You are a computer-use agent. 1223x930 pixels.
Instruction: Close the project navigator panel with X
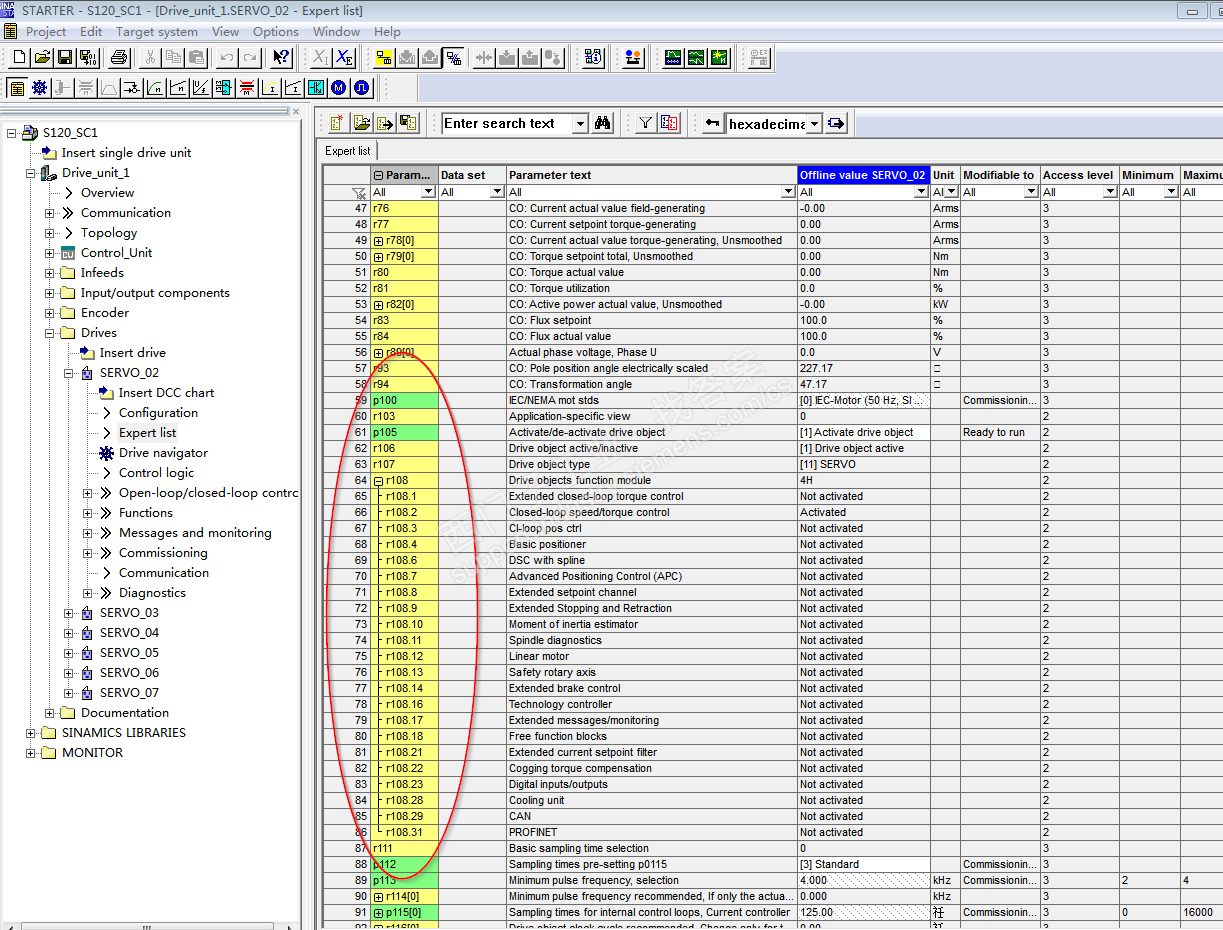click(295, 111)
